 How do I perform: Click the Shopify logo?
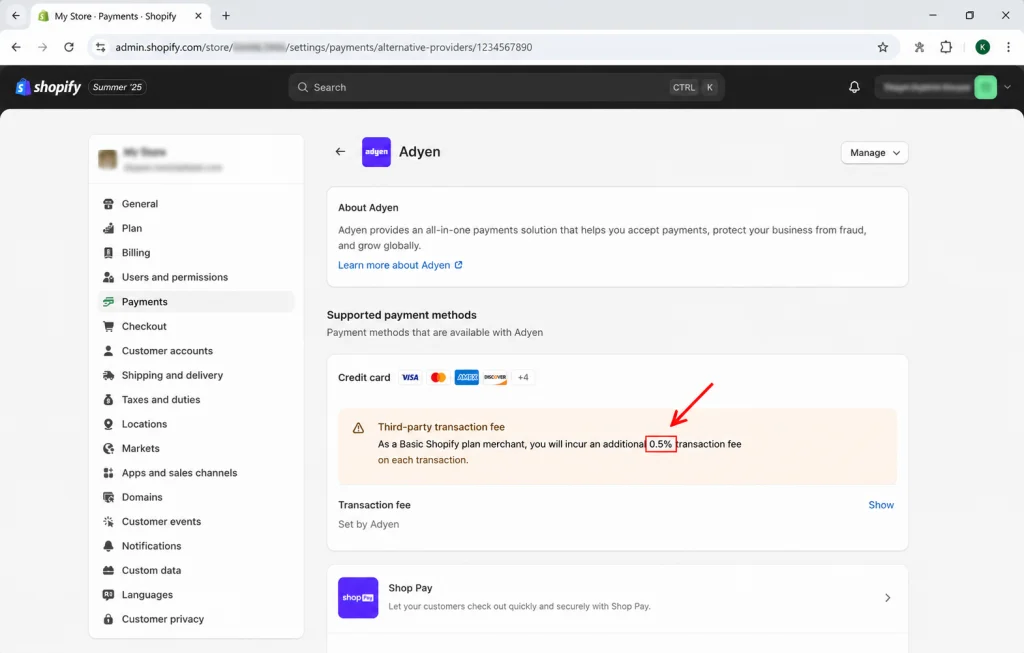pos(48,87)
